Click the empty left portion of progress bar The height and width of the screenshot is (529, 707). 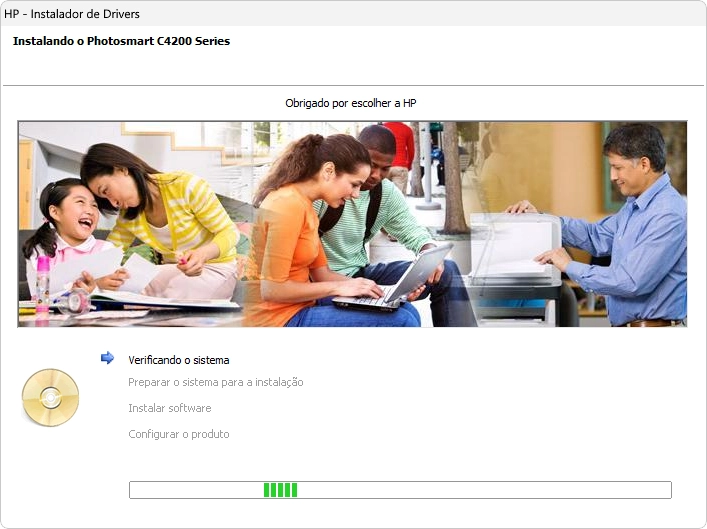click(x=190, y=490)
